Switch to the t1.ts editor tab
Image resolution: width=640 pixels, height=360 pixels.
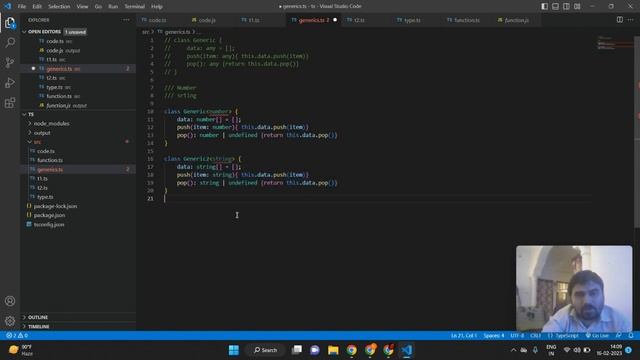[254, 20]
